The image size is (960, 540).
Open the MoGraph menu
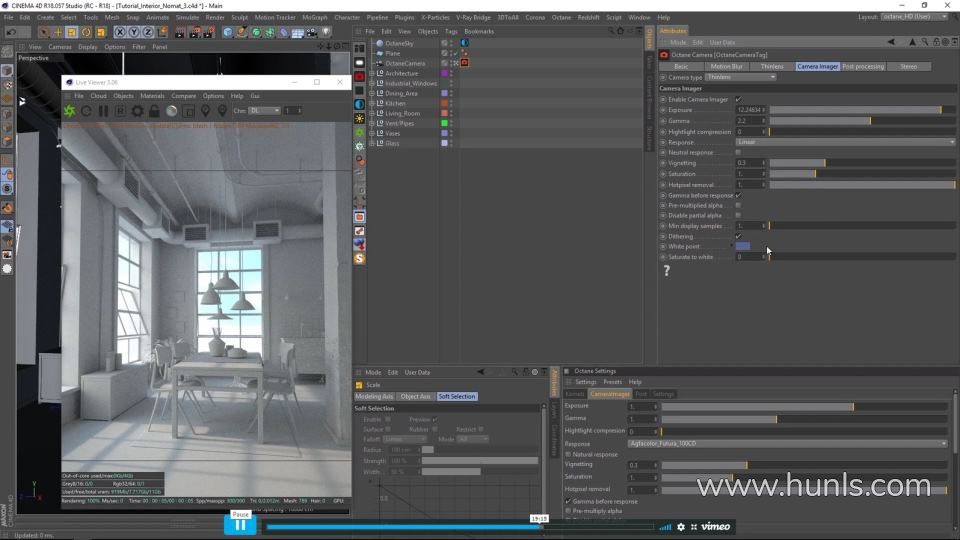[x=314, y=17]
